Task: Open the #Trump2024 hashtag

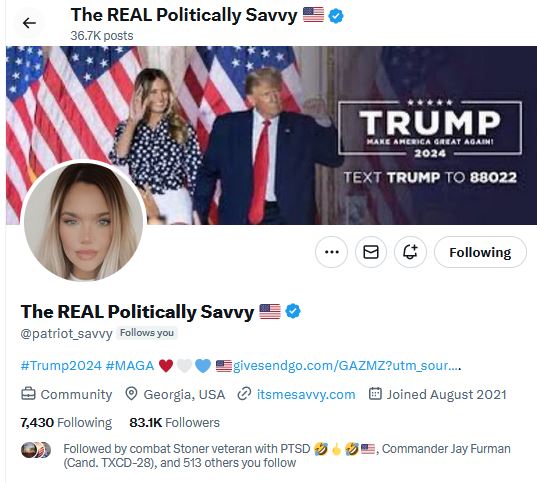Action: [61, 366]
